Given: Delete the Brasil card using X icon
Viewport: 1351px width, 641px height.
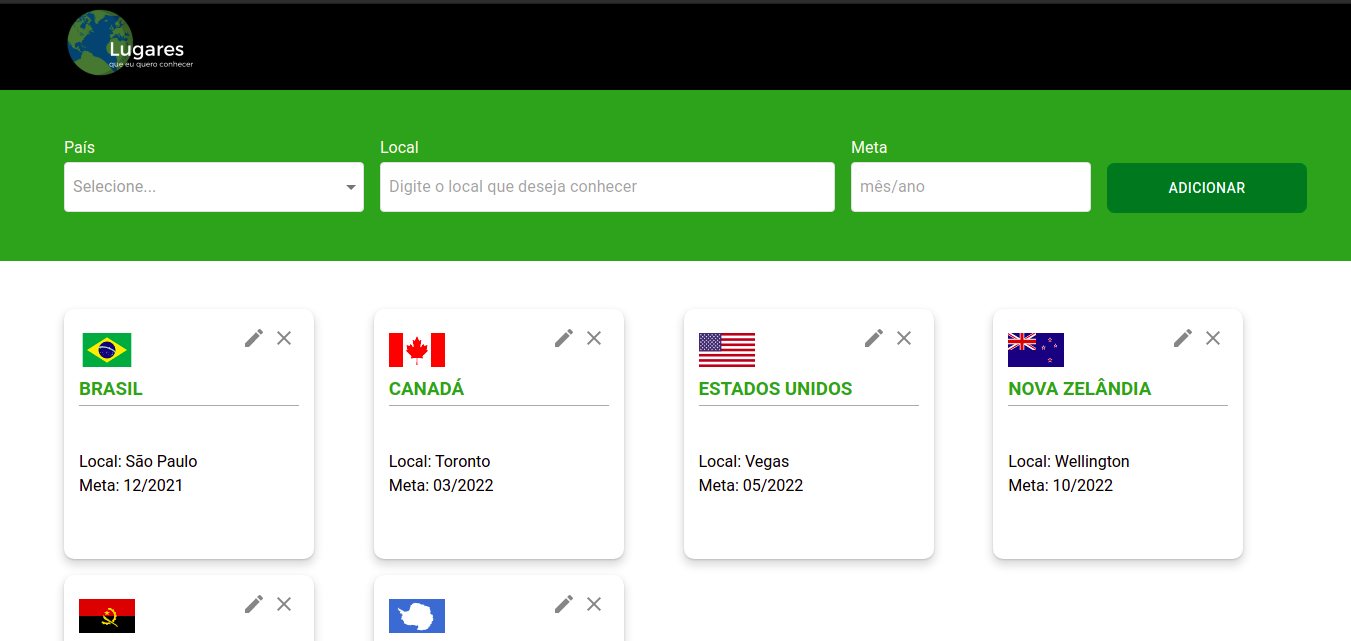Looking at the screenshot, I should [284, 338].
